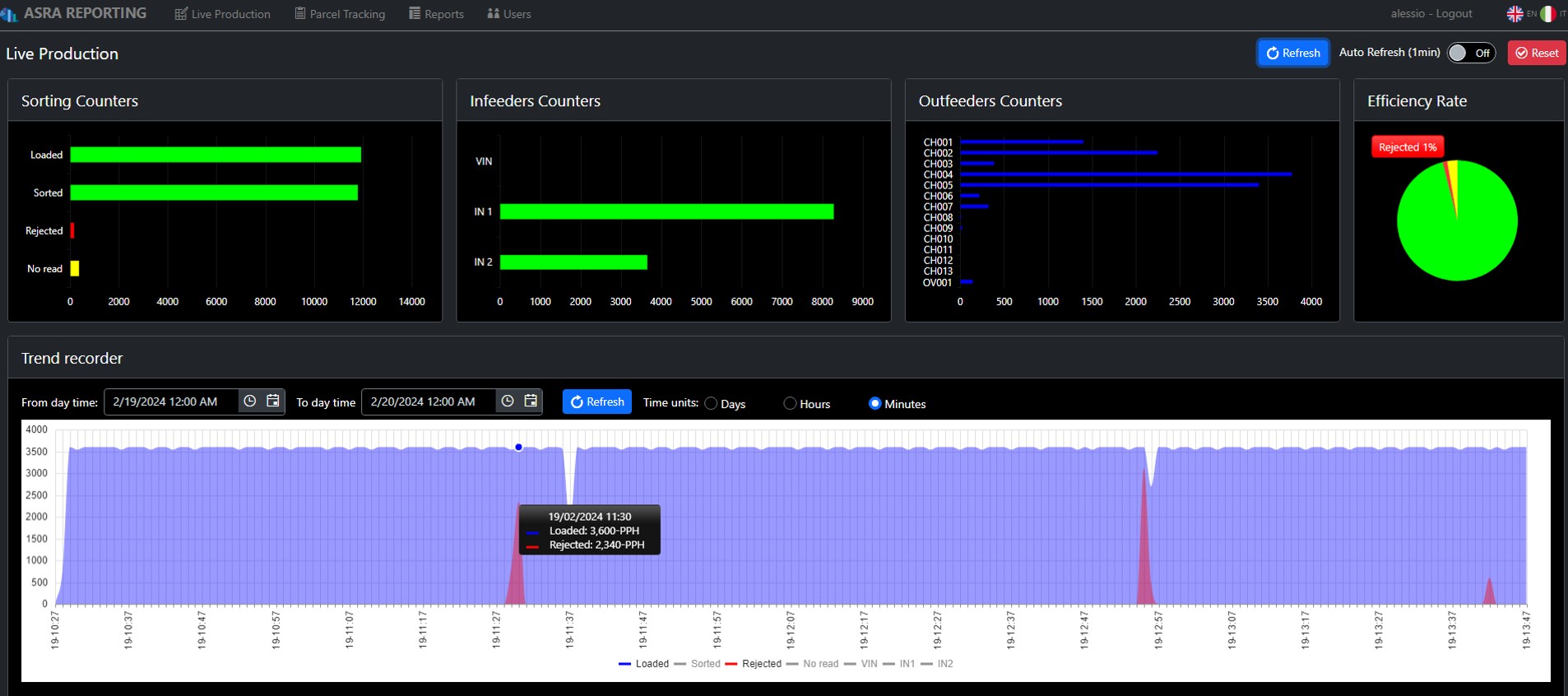Toggle the IN2 series in legend
Image resolution: width=1568 pixels, height=696 pixels.
937,664
